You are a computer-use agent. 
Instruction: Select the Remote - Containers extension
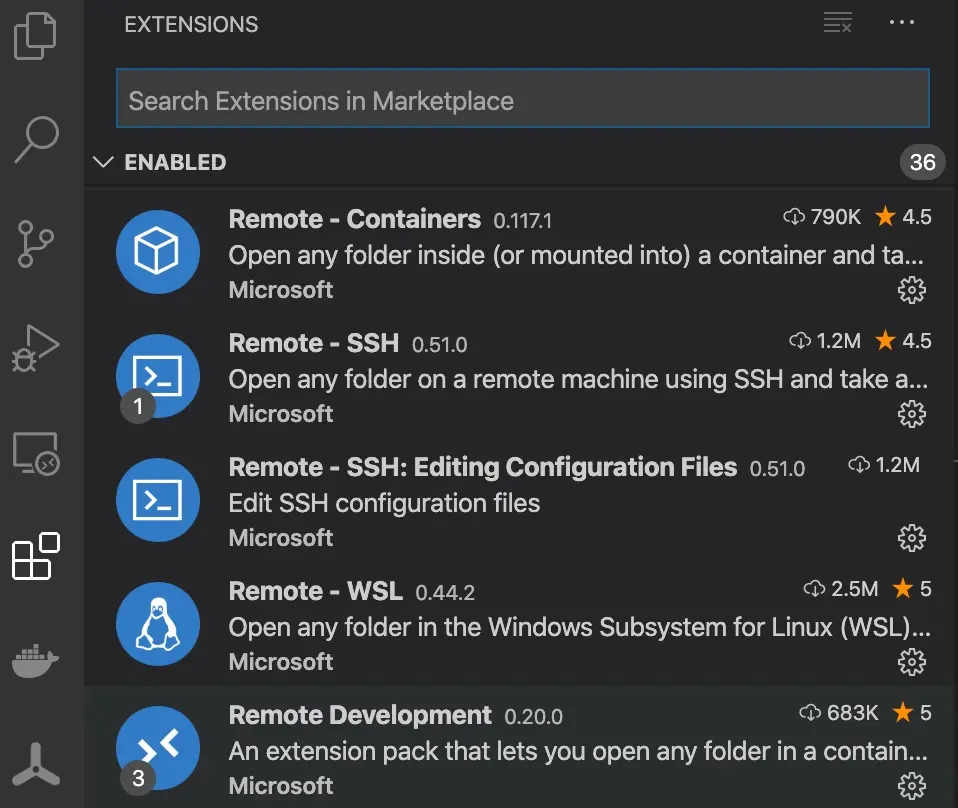355,220
